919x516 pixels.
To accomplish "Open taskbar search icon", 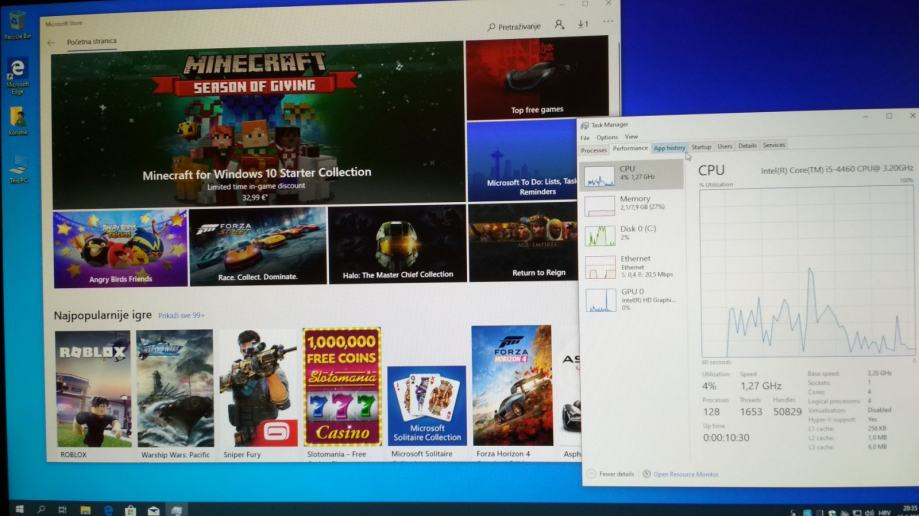I will point(41,510).
